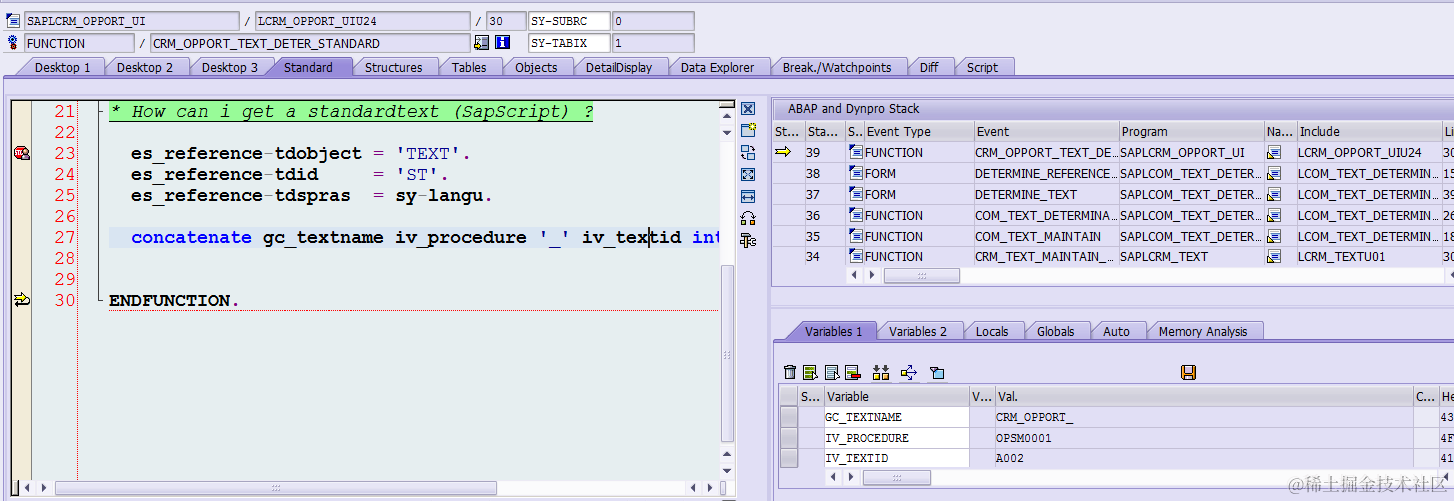
Task: Click the second green-sheet icon in the Variables toolbar
Action: tap(810, 372)
